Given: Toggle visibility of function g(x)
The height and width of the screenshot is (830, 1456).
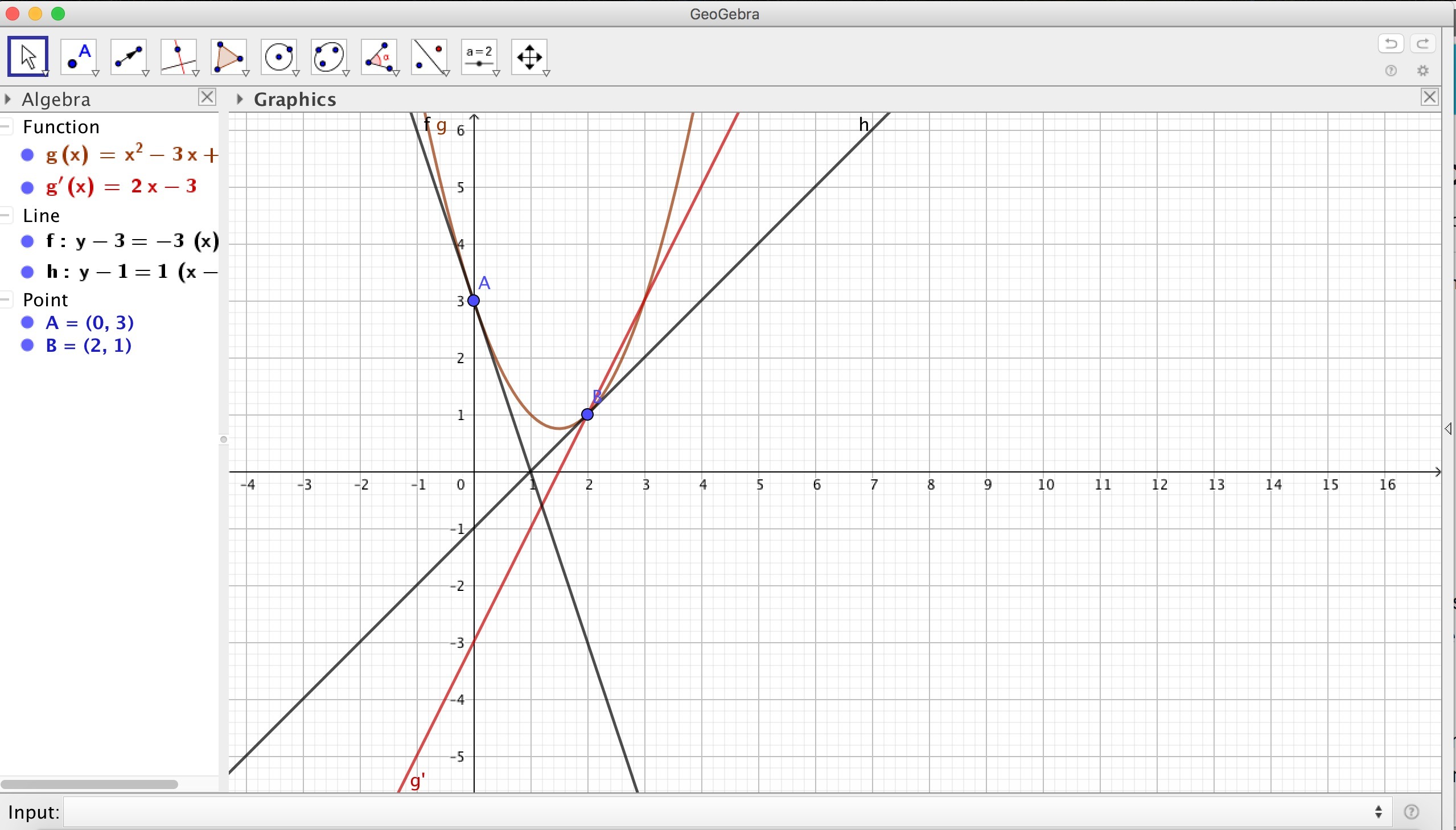Looking at the screenshot, I should 27,155.
